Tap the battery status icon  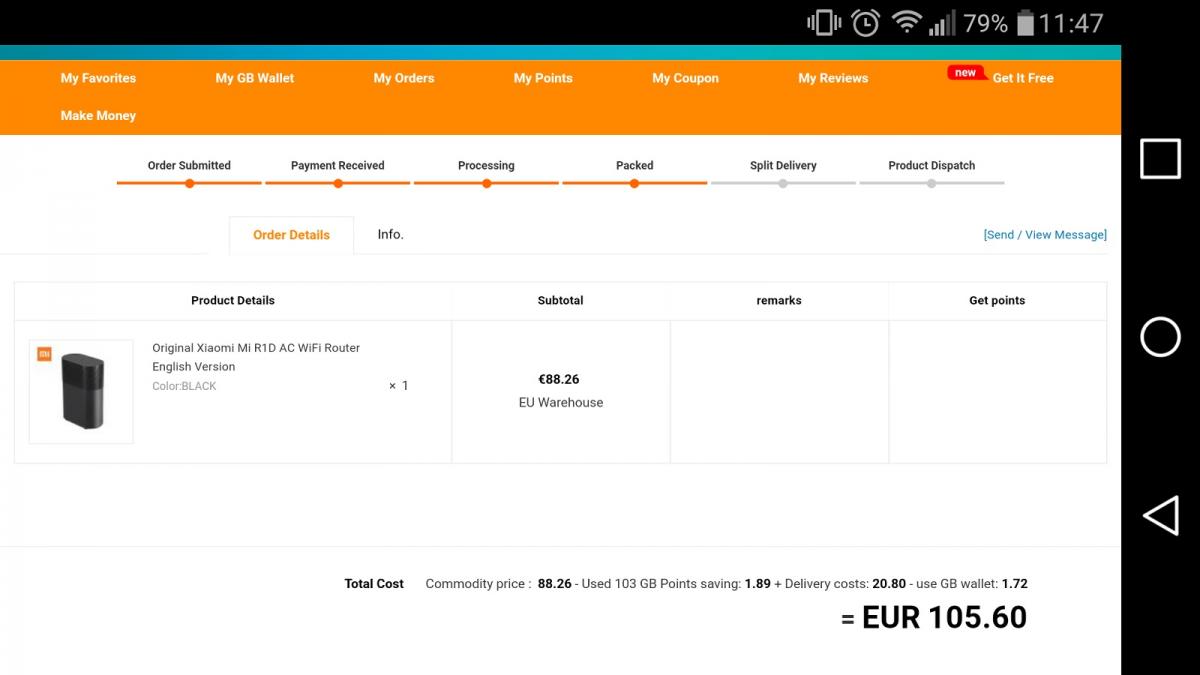[1025, 22]
